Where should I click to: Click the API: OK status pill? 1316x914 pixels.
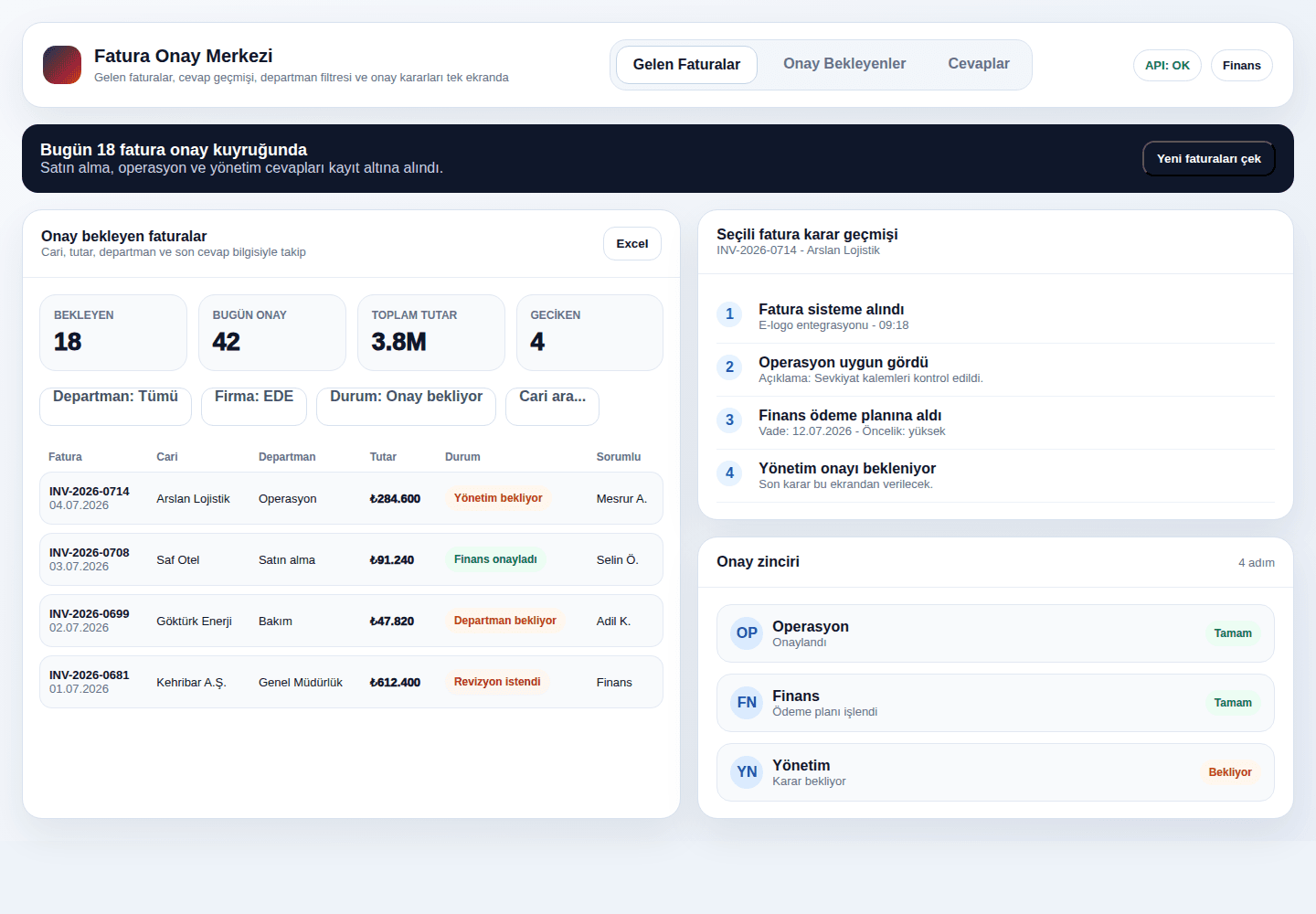pos(1167,66)
